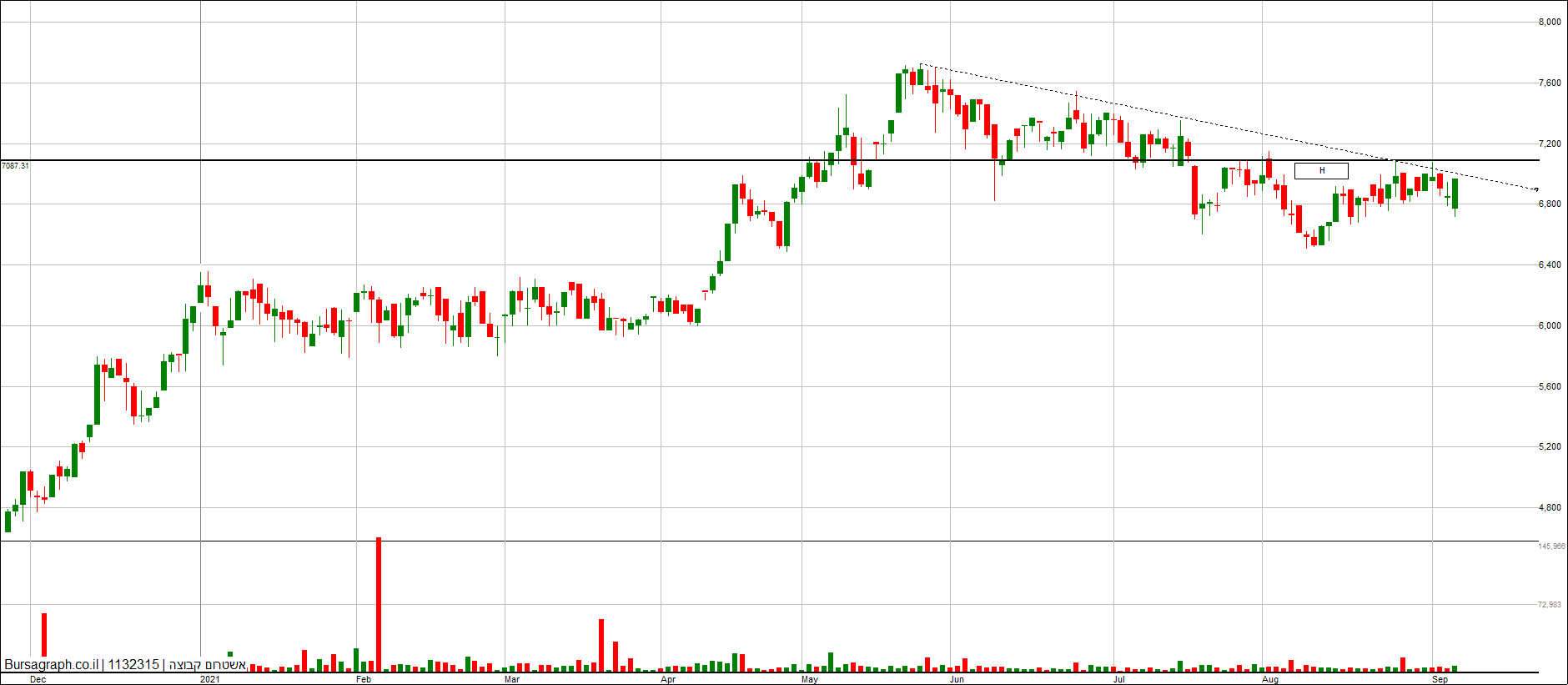
Task: Select the 145,966 volume axis label
Action: [x=1551, y=546]
